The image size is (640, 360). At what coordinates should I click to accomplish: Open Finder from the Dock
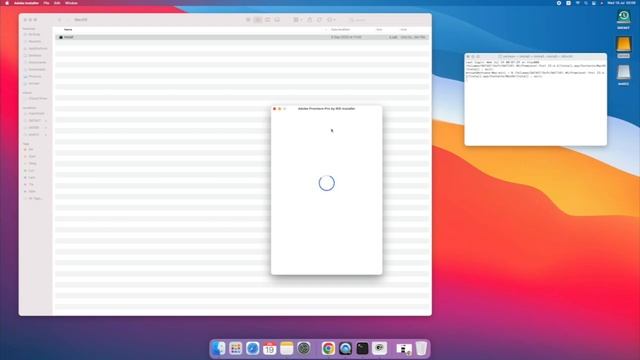coord(219,349)
